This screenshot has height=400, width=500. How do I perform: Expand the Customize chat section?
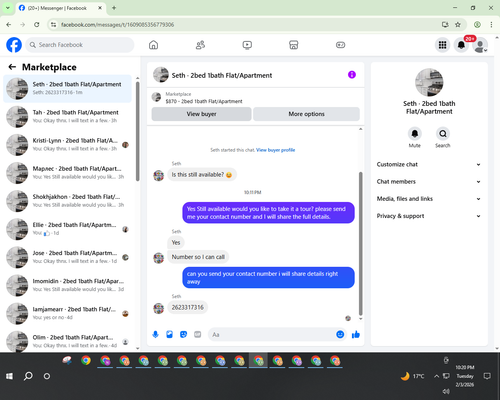pos(429,164)
